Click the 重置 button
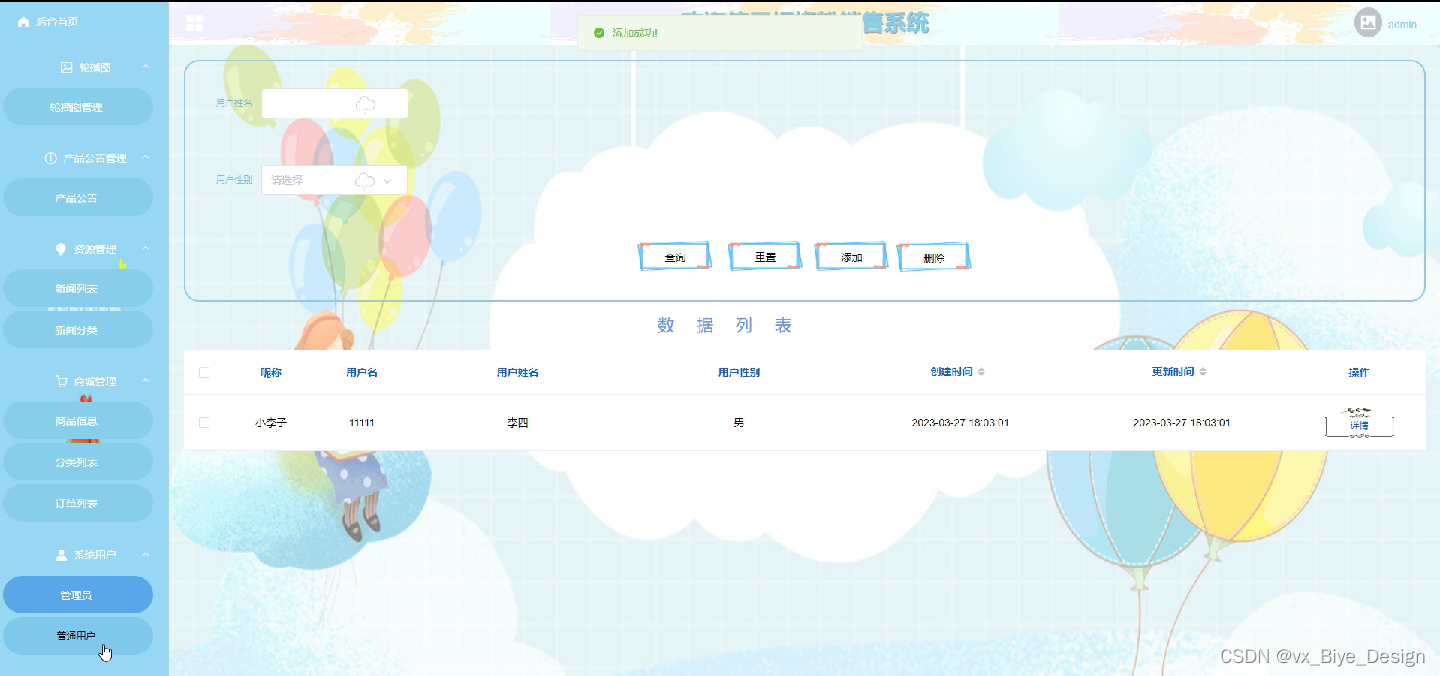This screenshot has width=1440, height=676. (765, 257)
